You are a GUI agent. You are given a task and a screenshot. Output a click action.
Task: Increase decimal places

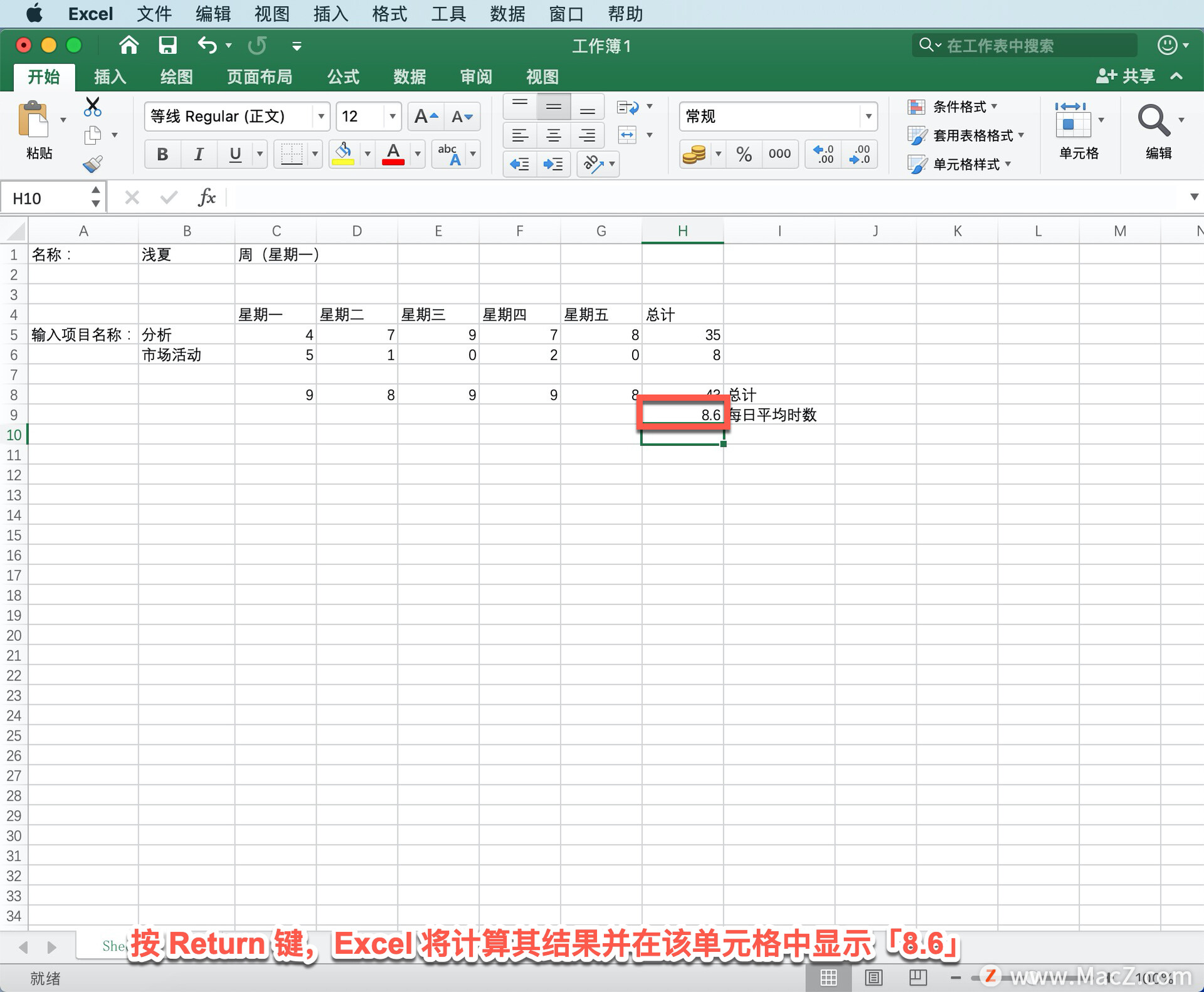(x=823, y=154)
